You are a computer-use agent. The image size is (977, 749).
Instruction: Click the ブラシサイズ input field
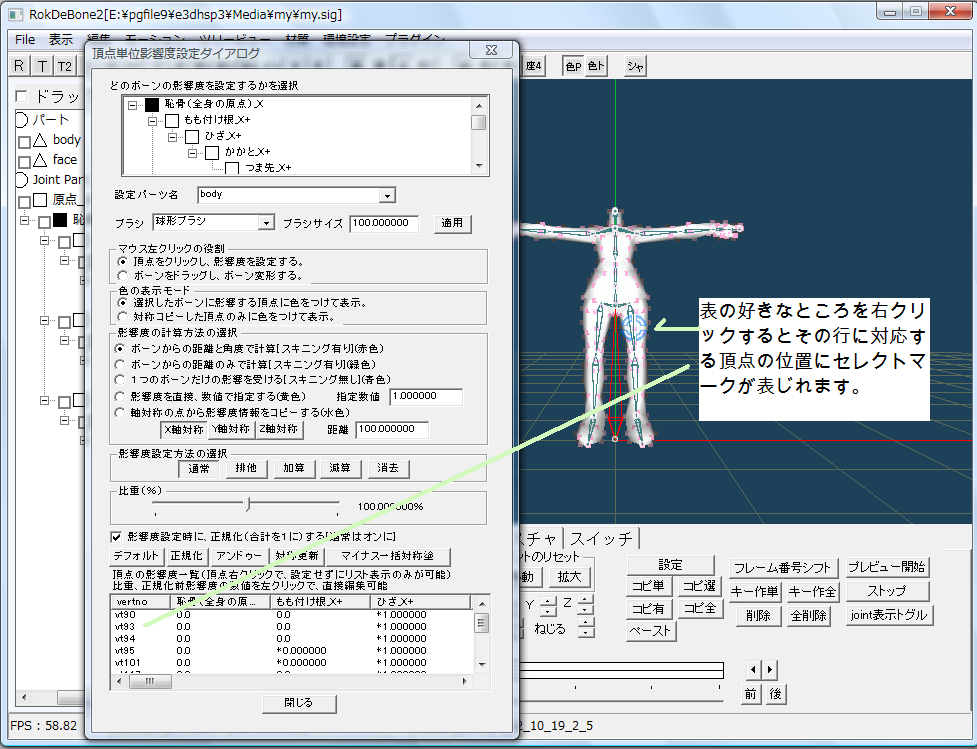[x=390, y=223]
